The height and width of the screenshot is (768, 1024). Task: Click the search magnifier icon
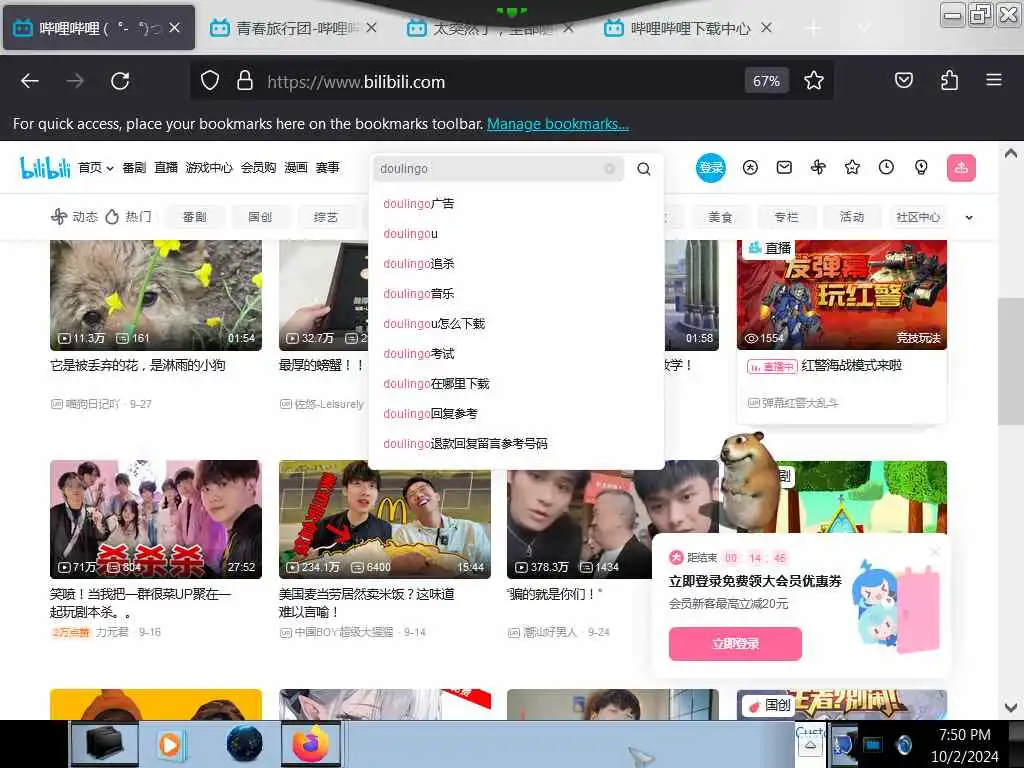click(x=644, y=169)
